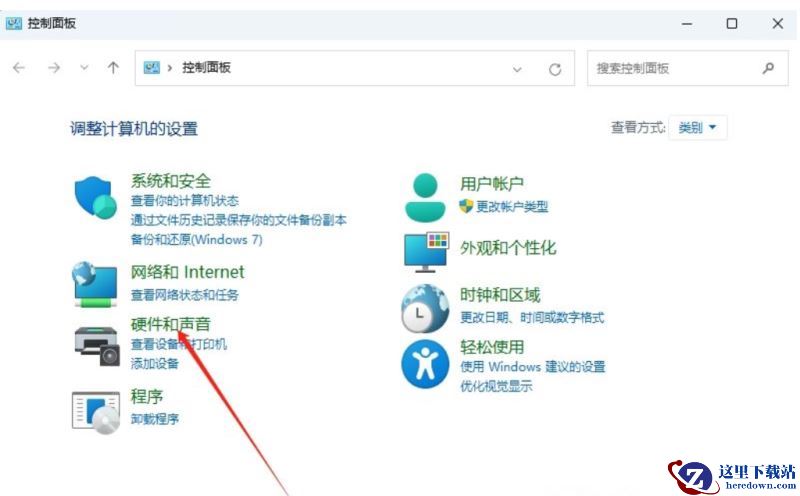
Task: Open 查看你的计算机状态 link
Action: 185,201
